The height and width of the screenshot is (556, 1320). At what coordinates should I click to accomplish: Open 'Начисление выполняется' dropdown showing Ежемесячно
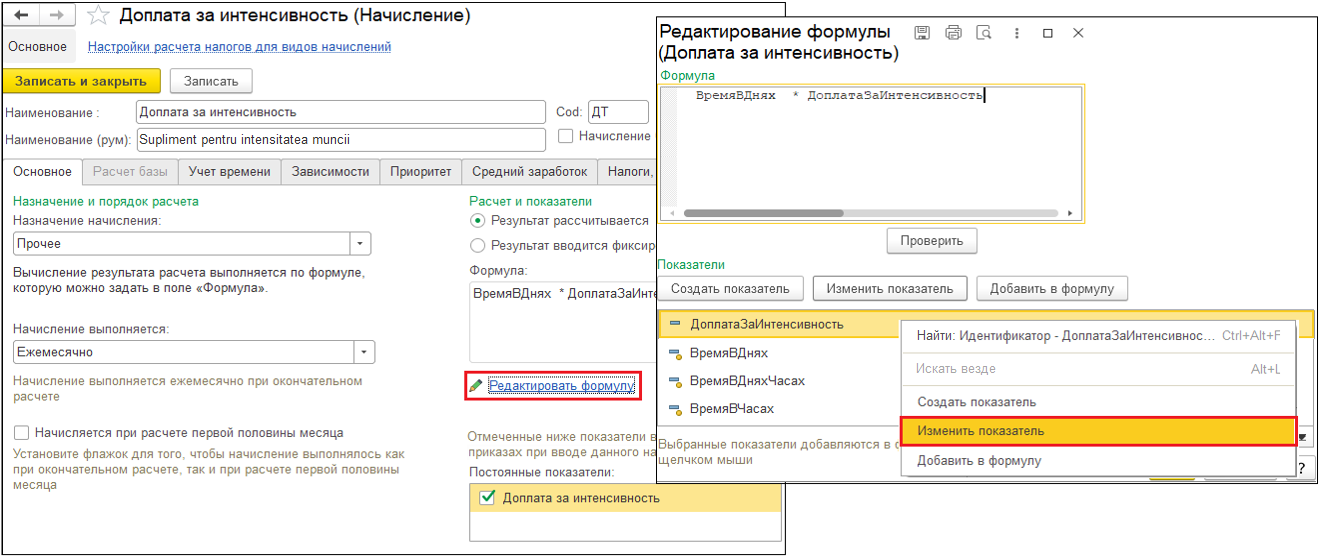pos(365,352)
